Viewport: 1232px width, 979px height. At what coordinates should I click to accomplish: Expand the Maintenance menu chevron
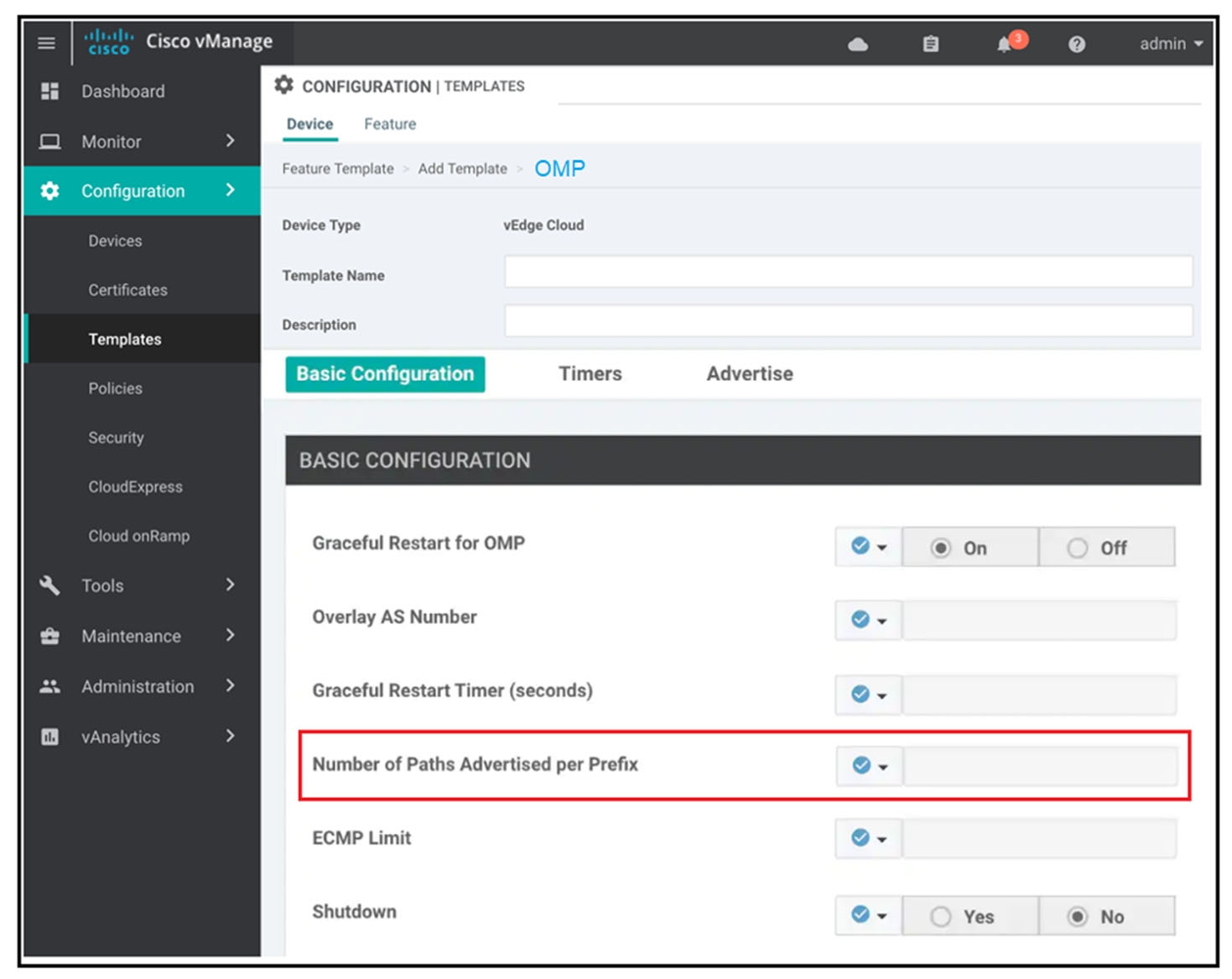231,635
